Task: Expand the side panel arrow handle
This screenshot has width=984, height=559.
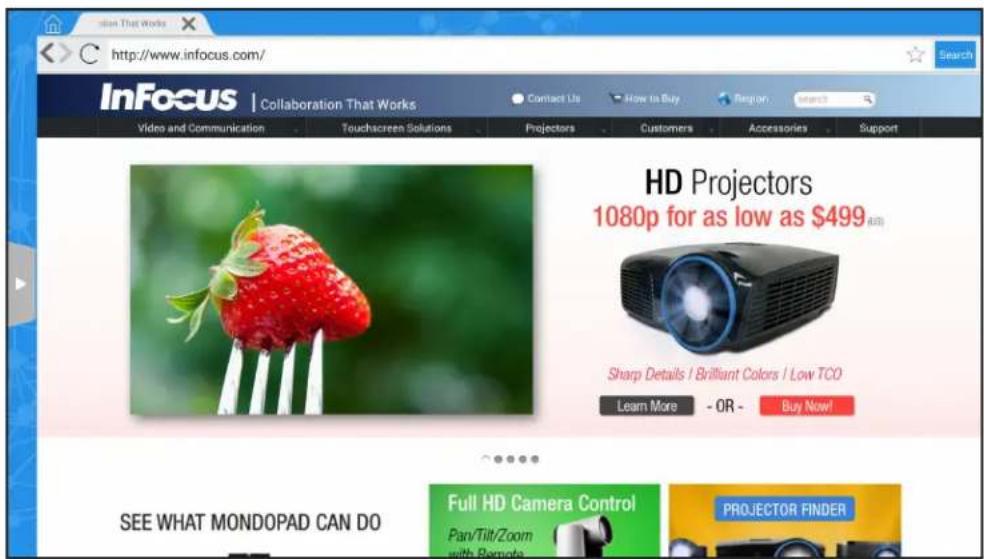Action: [x=21, y=284]
